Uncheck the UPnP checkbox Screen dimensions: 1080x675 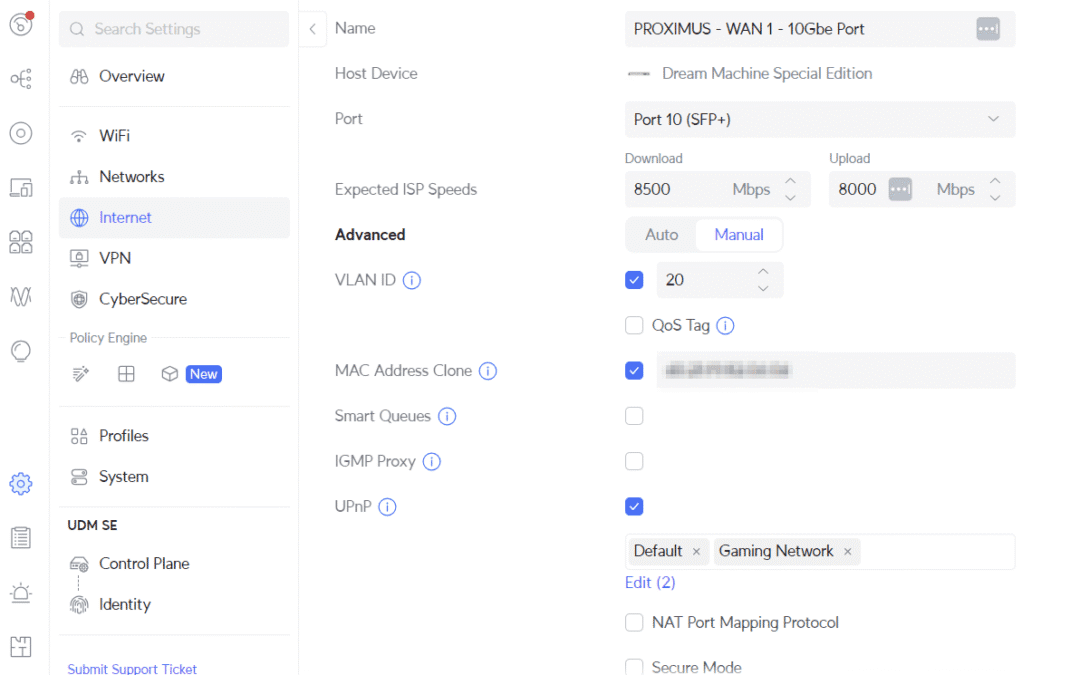pos(634,506)
